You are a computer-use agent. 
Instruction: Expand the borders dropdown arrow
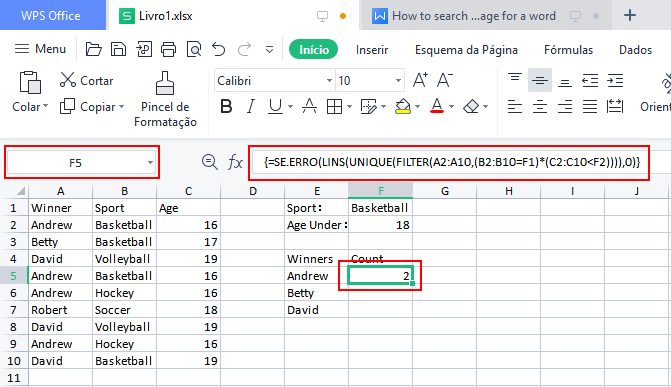(x=350, y=106)
